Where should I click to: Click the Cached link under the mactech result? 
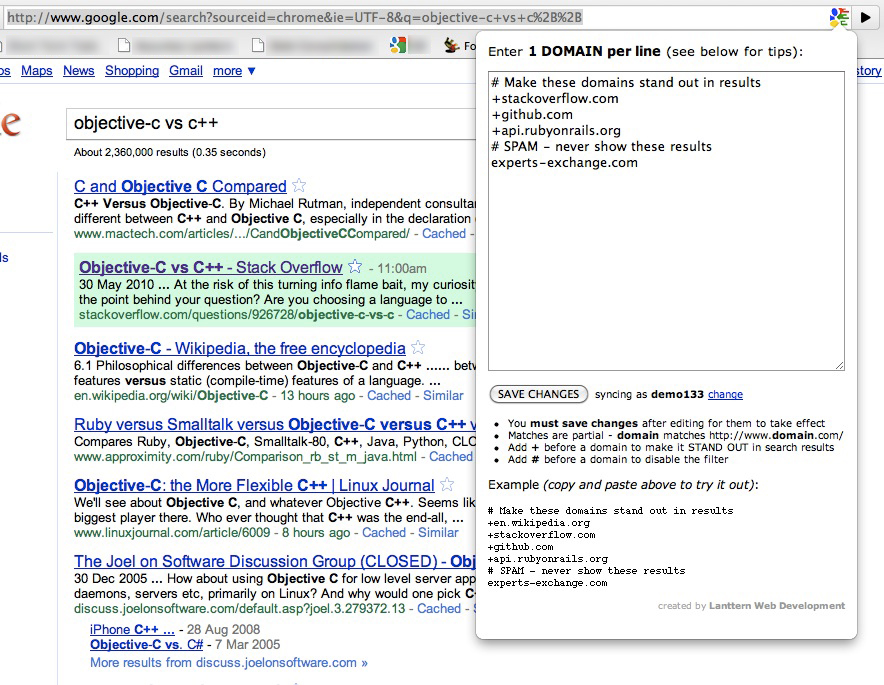point(443,233)
